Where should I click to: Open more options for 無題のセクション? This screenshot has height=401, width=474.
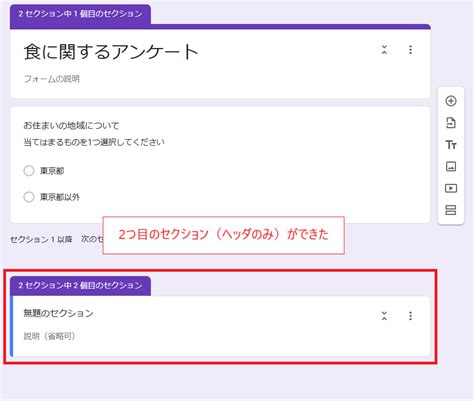[410, 316]
